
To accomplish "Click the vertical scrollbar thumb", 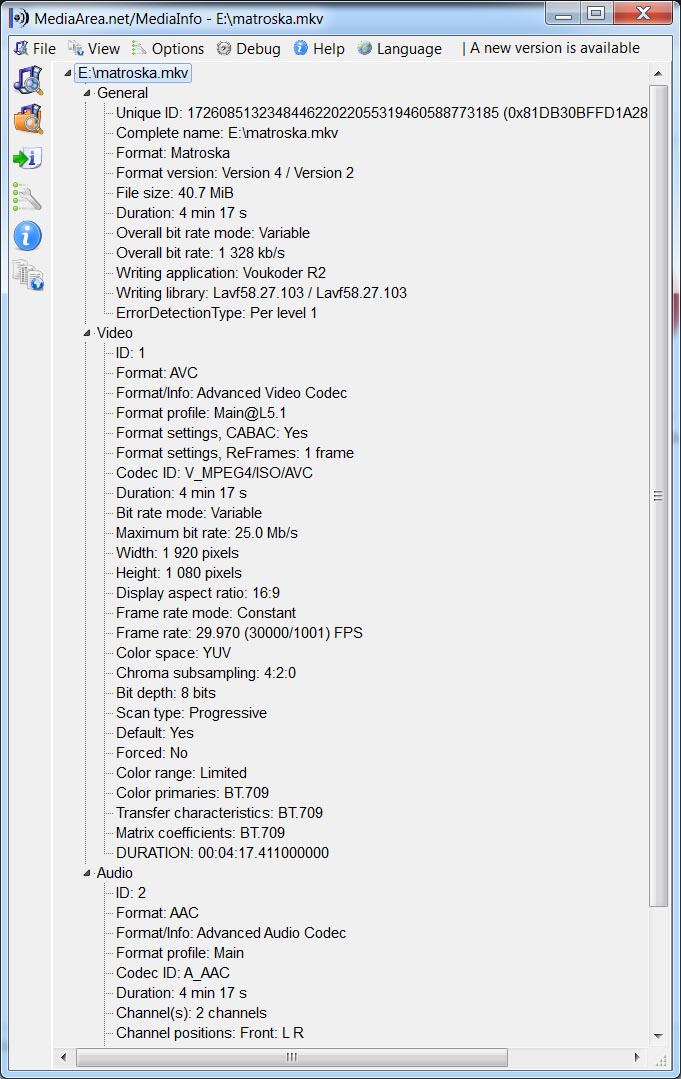I will 658,495.
